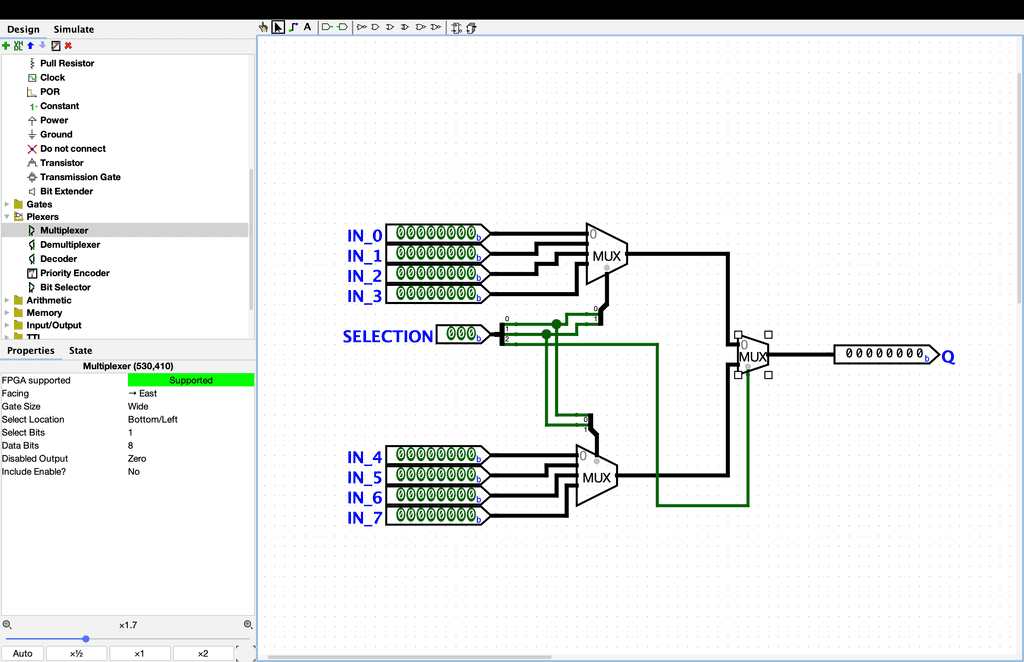Viewport: 1024px width, 662px height.
Task: Click the ×2 zoom button
Action: 202,653
